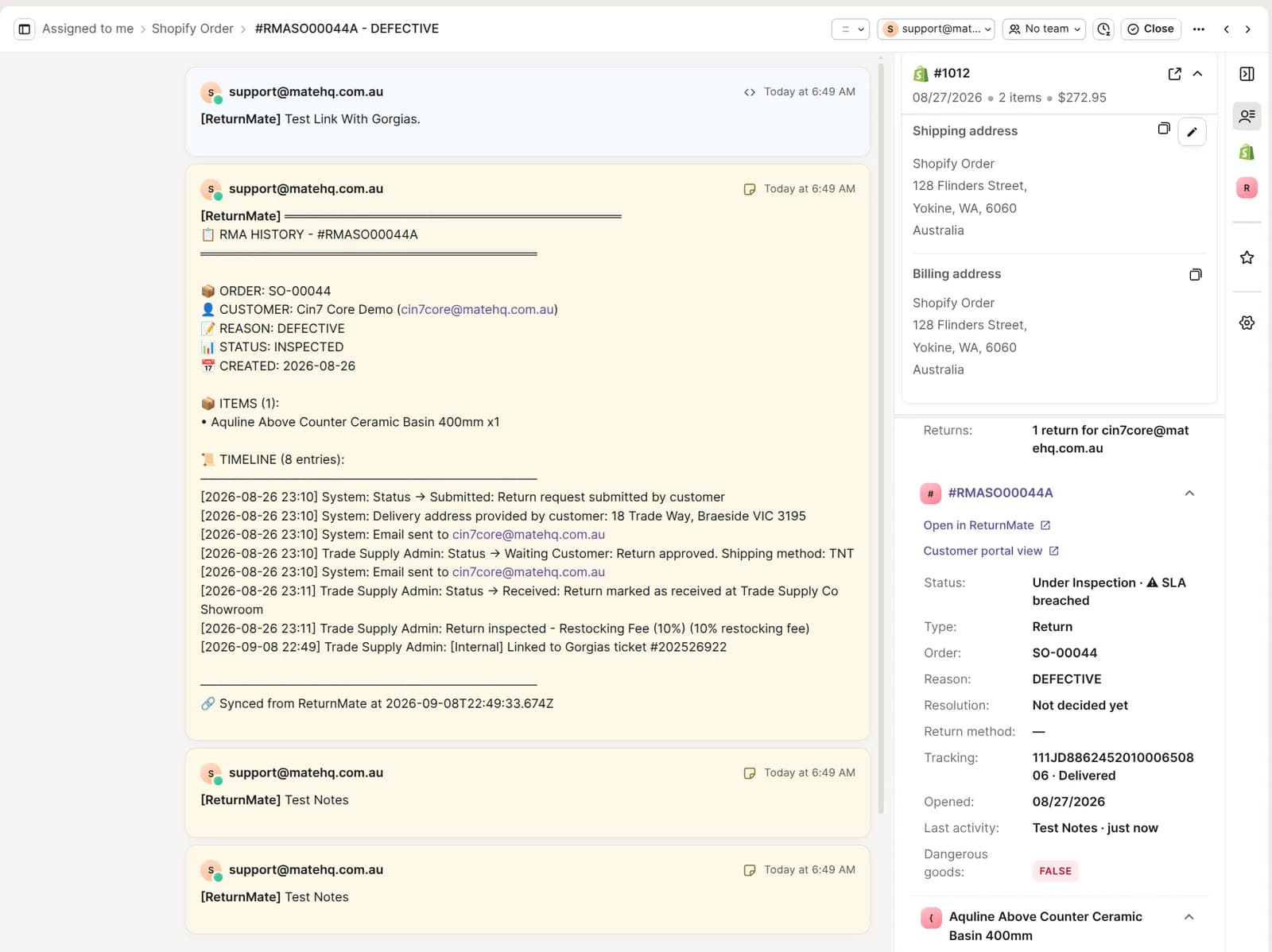Click the Shopify bag icon beside #1012
The image size is (1272, 952).
(x=921, y=74)
